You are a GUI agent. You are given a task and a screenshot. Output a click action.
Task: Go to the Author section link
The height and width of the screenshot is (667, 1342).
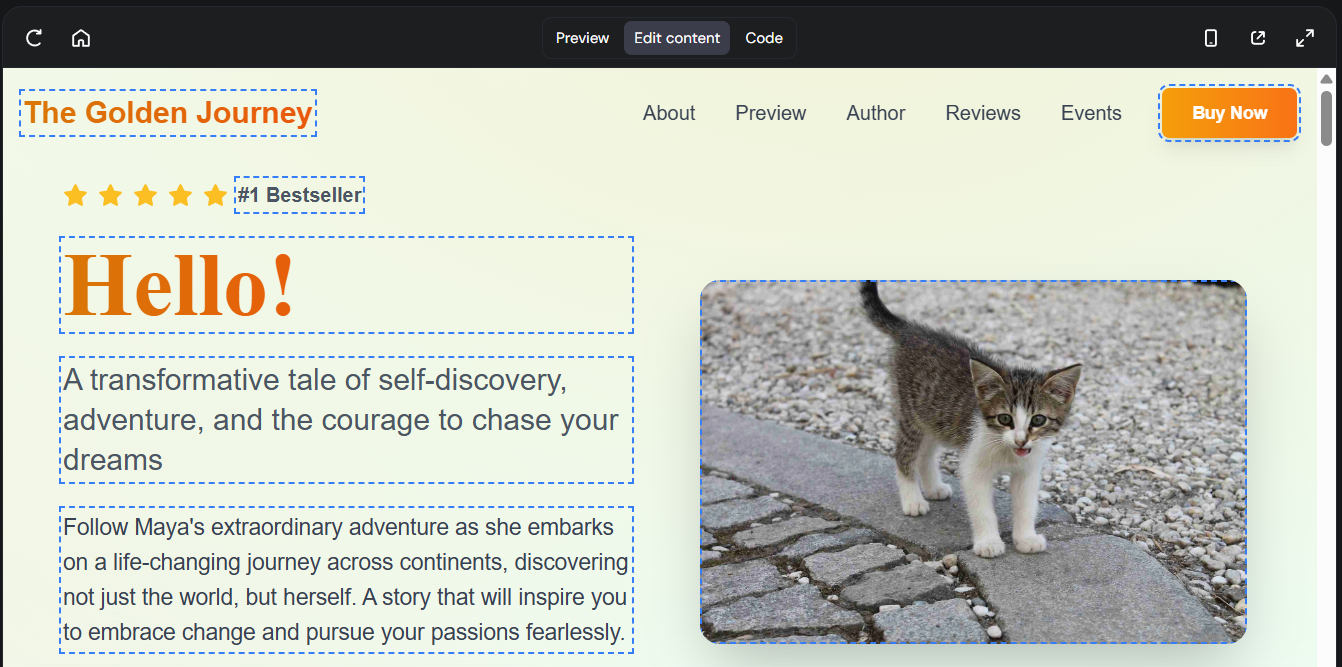pos(876,113)
